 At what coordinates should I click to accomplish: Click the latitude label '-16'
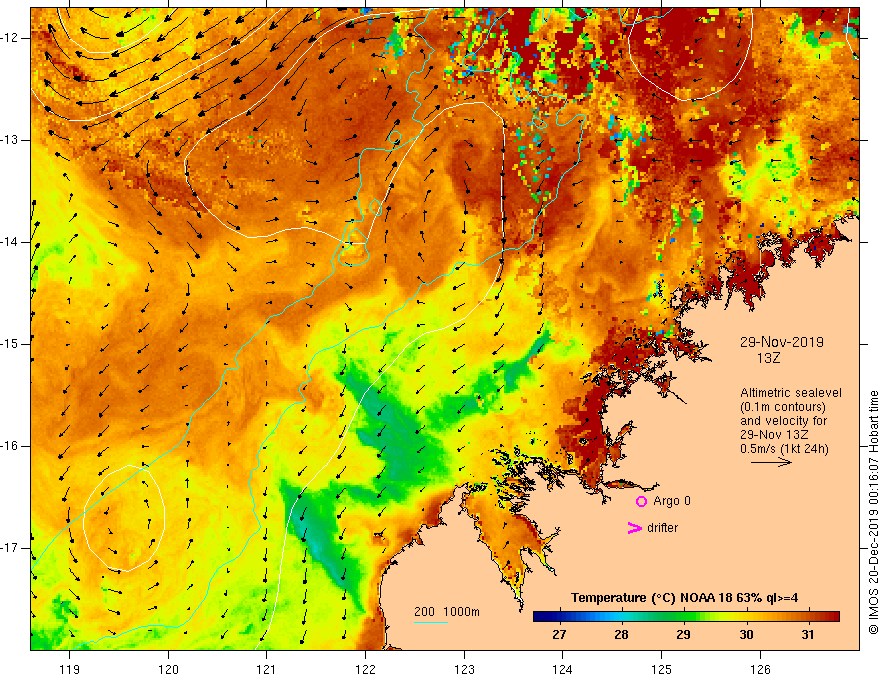[10, 446]
